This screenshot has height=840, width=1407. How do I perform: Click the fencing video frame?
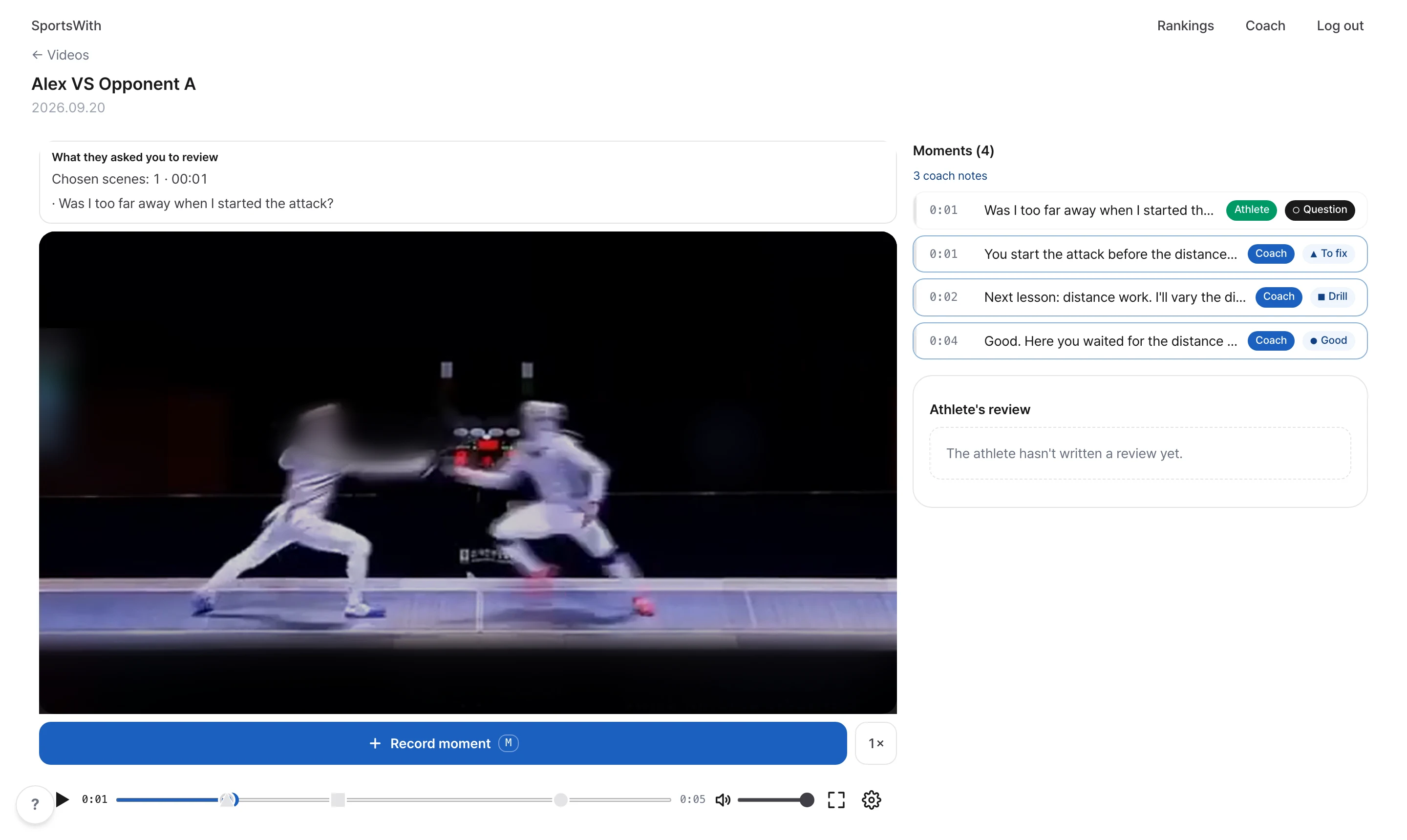(x=468, y=472)
